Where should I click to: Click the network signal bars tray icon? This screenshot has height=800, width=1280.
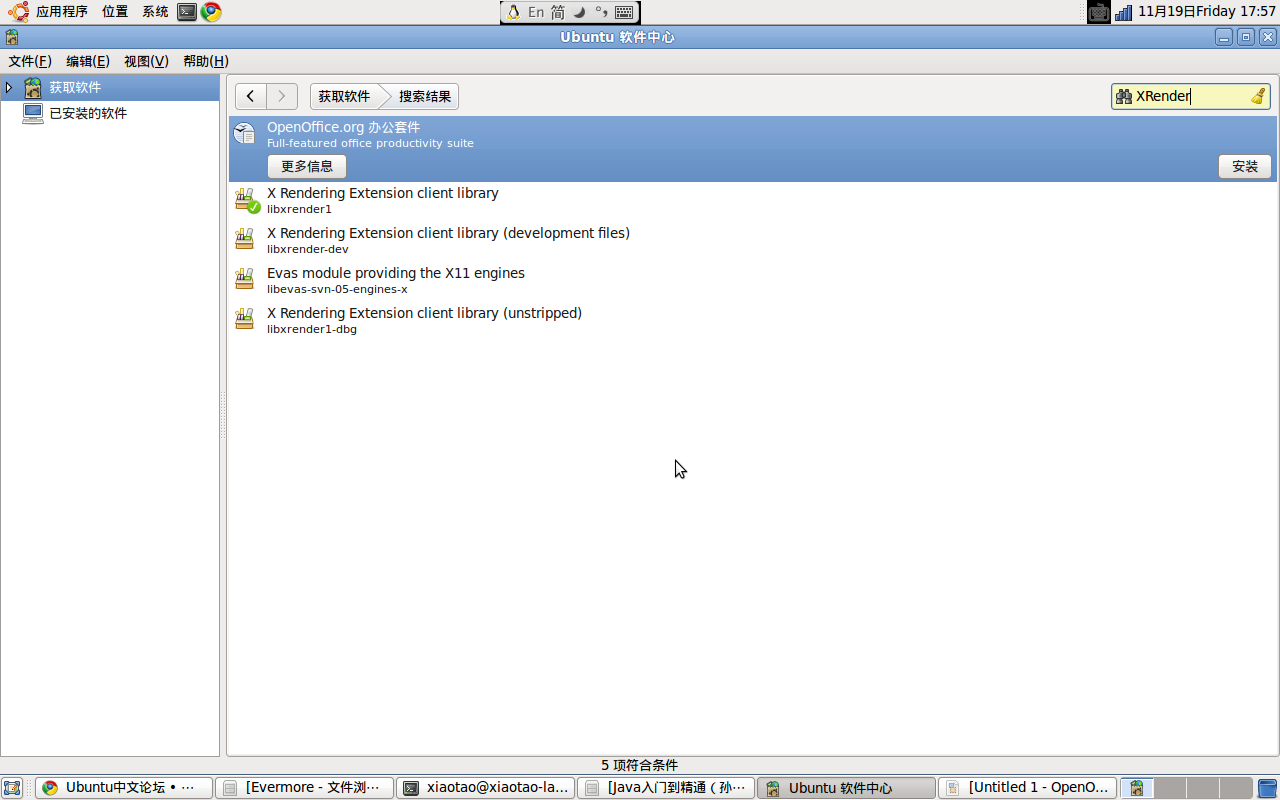1123,12
